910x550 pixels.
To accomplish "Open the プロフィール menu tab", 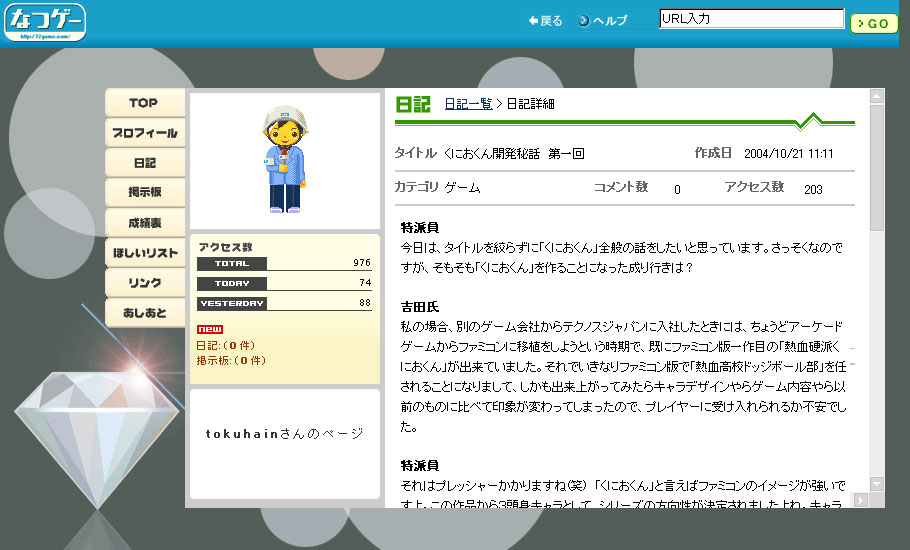I will pyautogui.click(x=145, y=133).
